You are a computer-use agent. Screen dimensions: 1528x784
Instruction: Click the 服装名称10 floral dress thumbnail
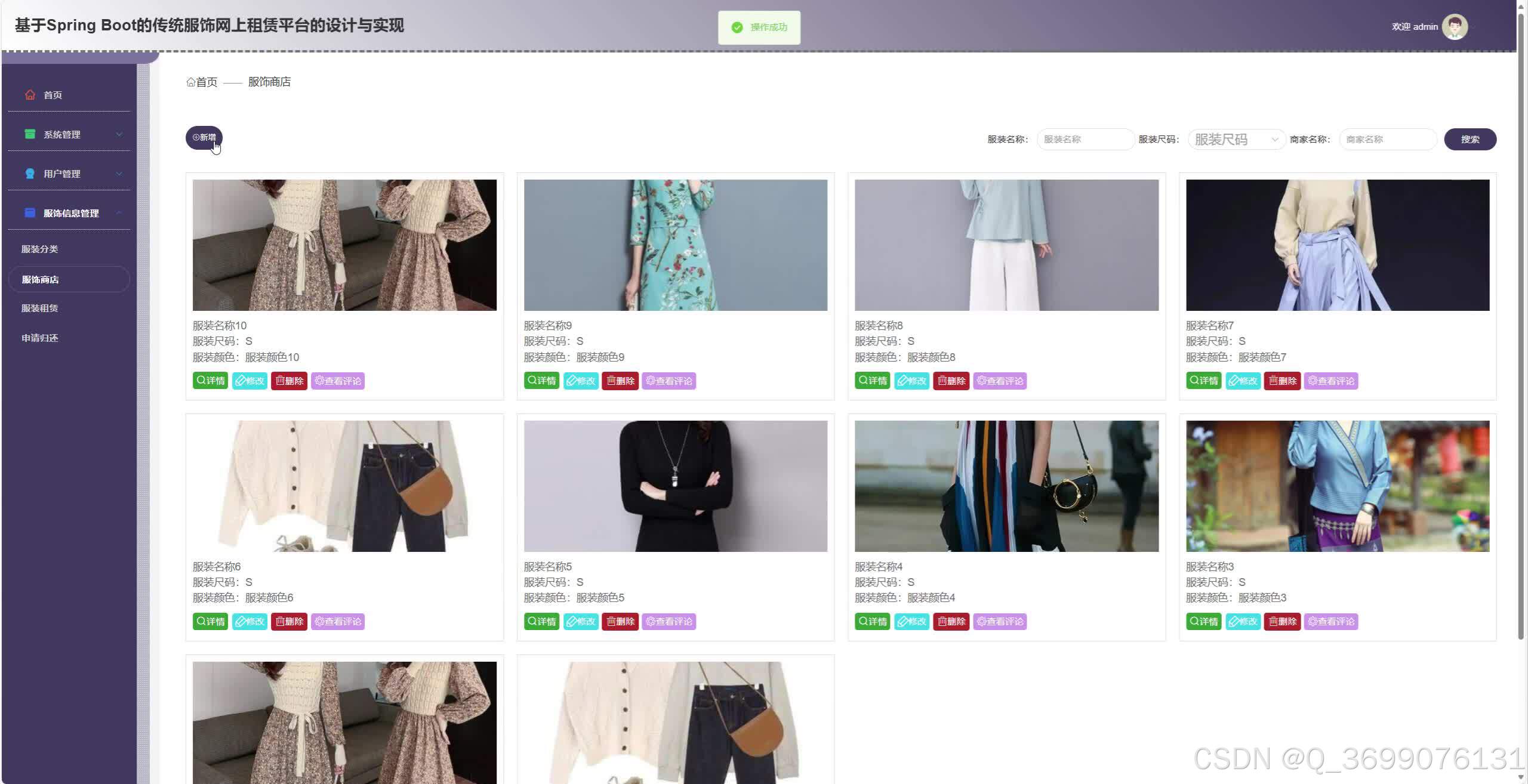[x=344, y=245]
